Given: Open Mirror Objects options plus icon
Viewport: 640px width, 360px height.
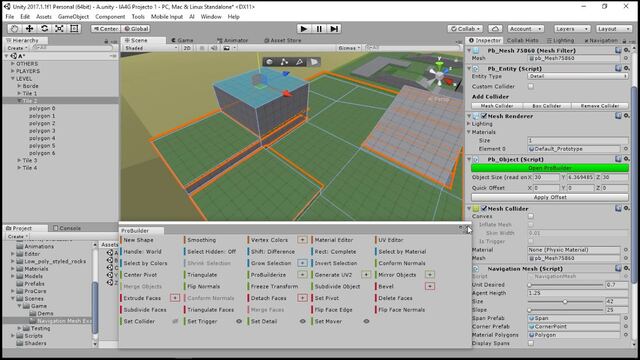Looking at the screenshot, I should coord(430,275).
